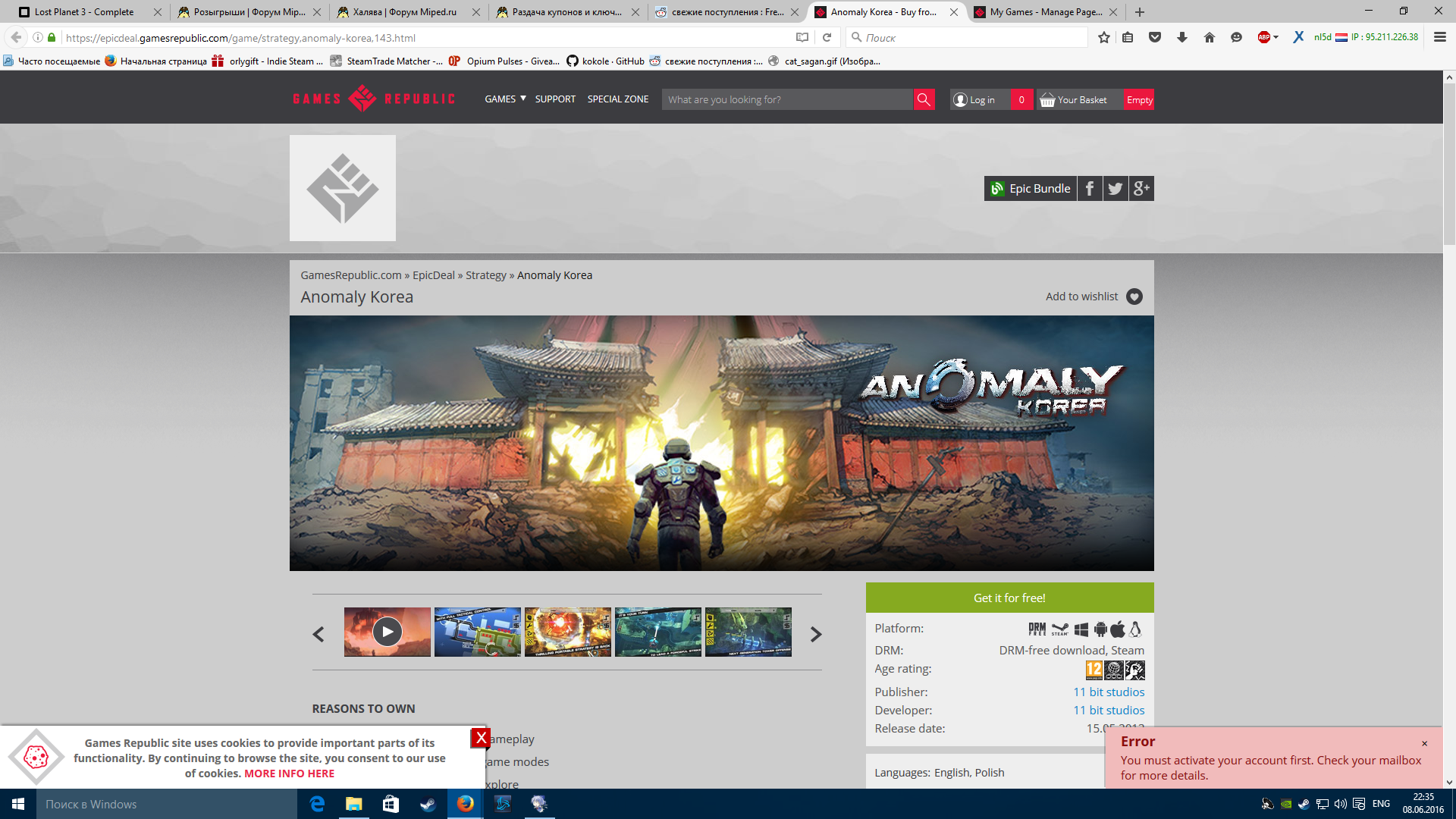Share the game on Google Plus
The image size is (1456, 819).
[1141, 189]
